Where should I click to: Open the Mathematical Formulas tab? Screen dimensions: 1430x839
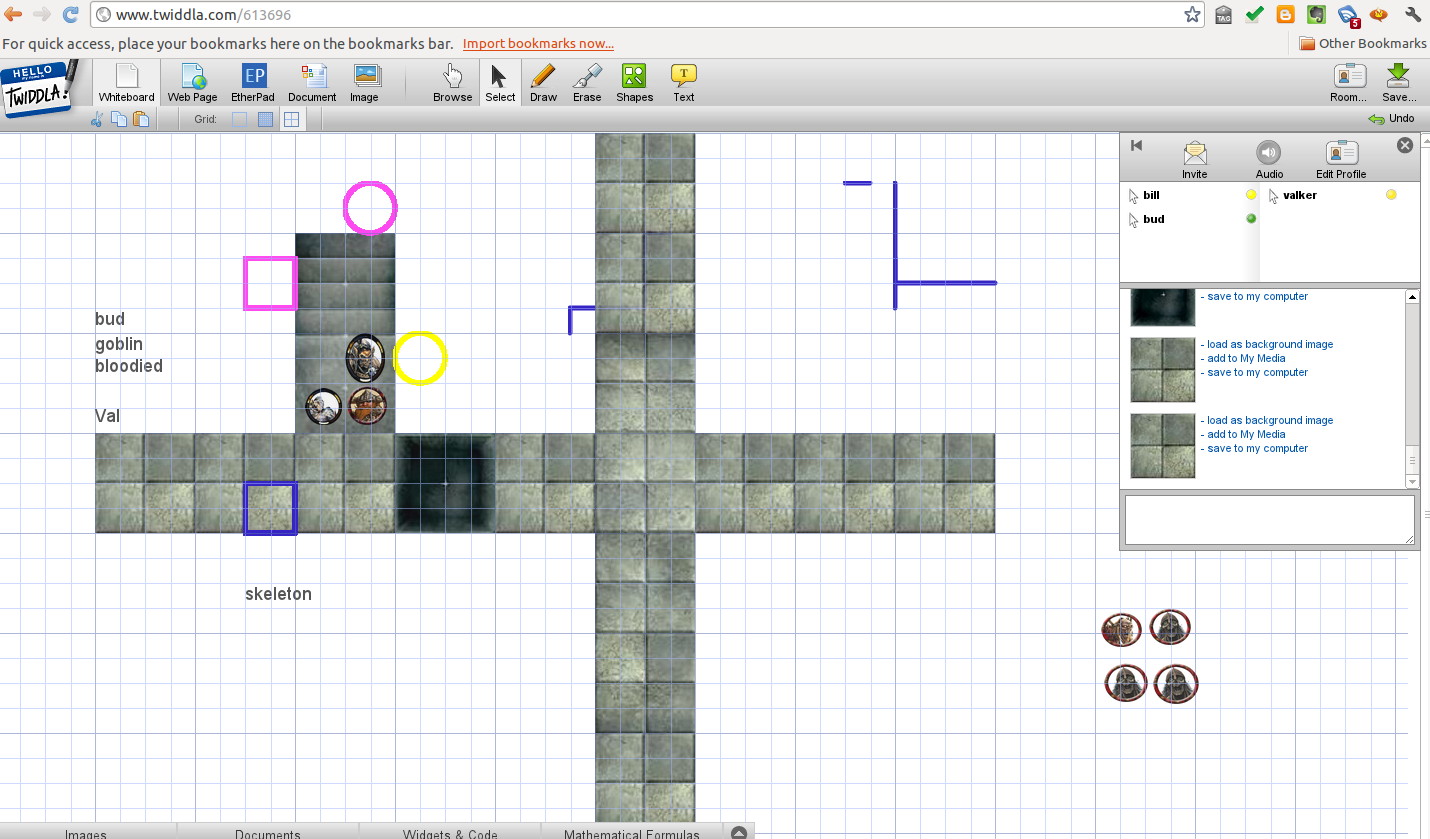(x=631, y=833)
